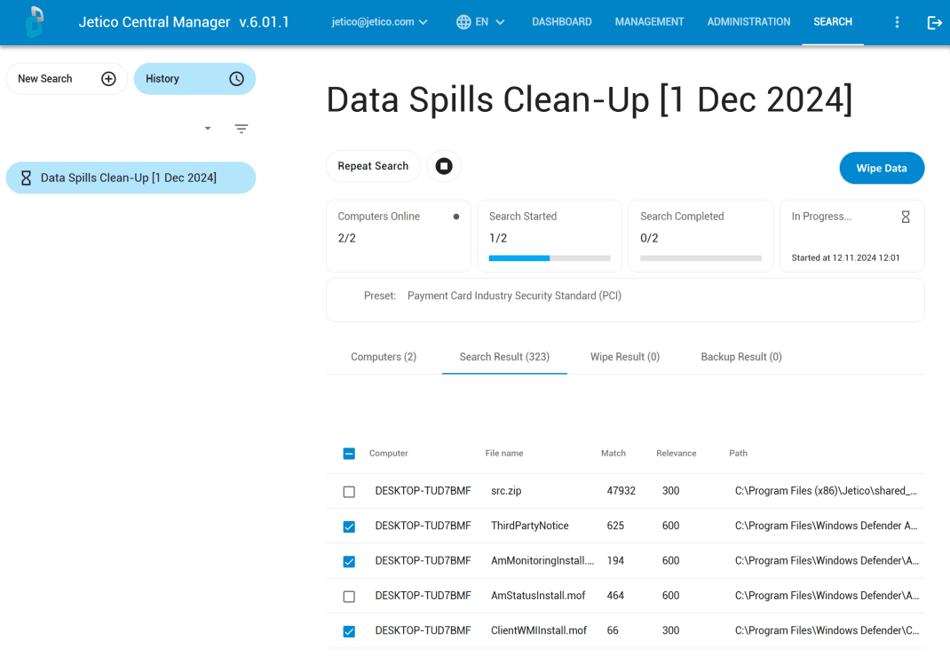
Task: Click the Computers Online 2/2 value
Action: click(x=347, y=238)
